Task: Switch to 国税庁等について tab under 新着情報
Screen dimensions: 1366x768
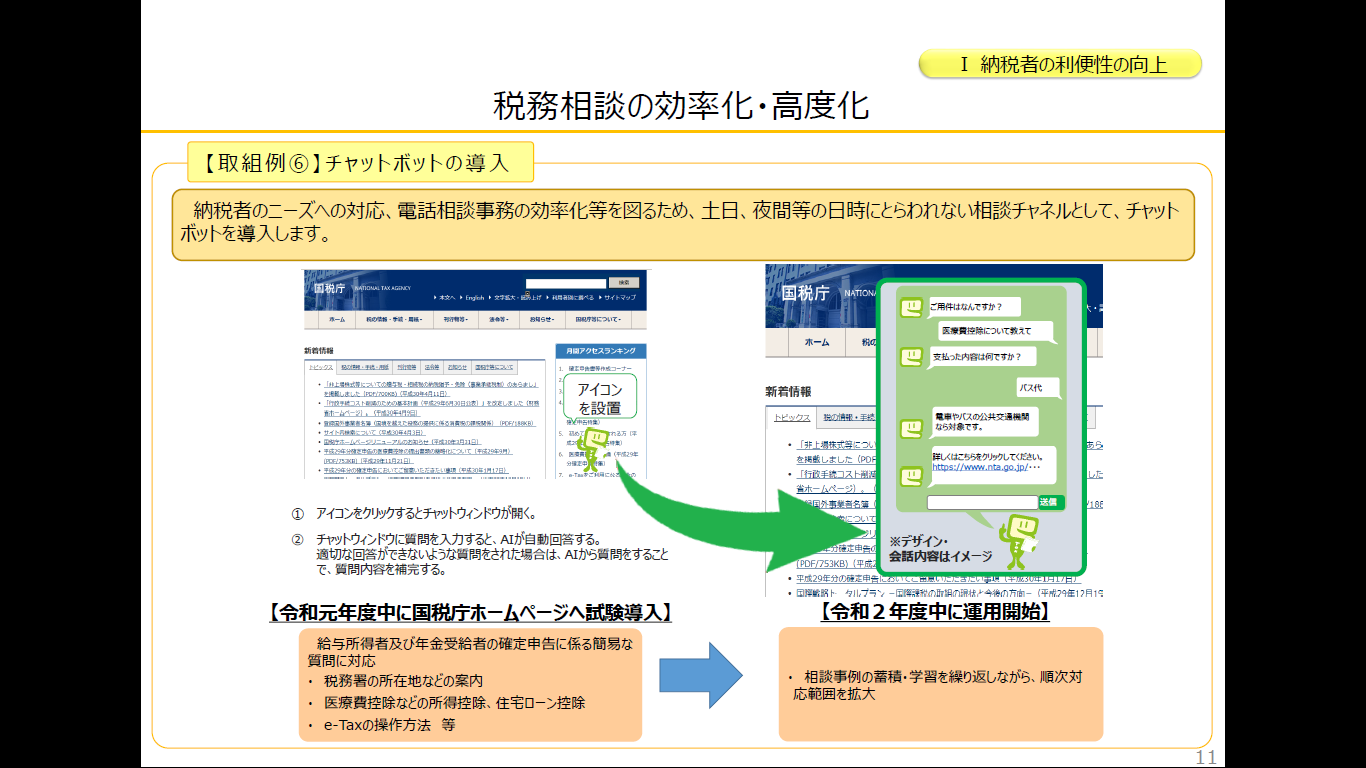Action: click(494, 367)
